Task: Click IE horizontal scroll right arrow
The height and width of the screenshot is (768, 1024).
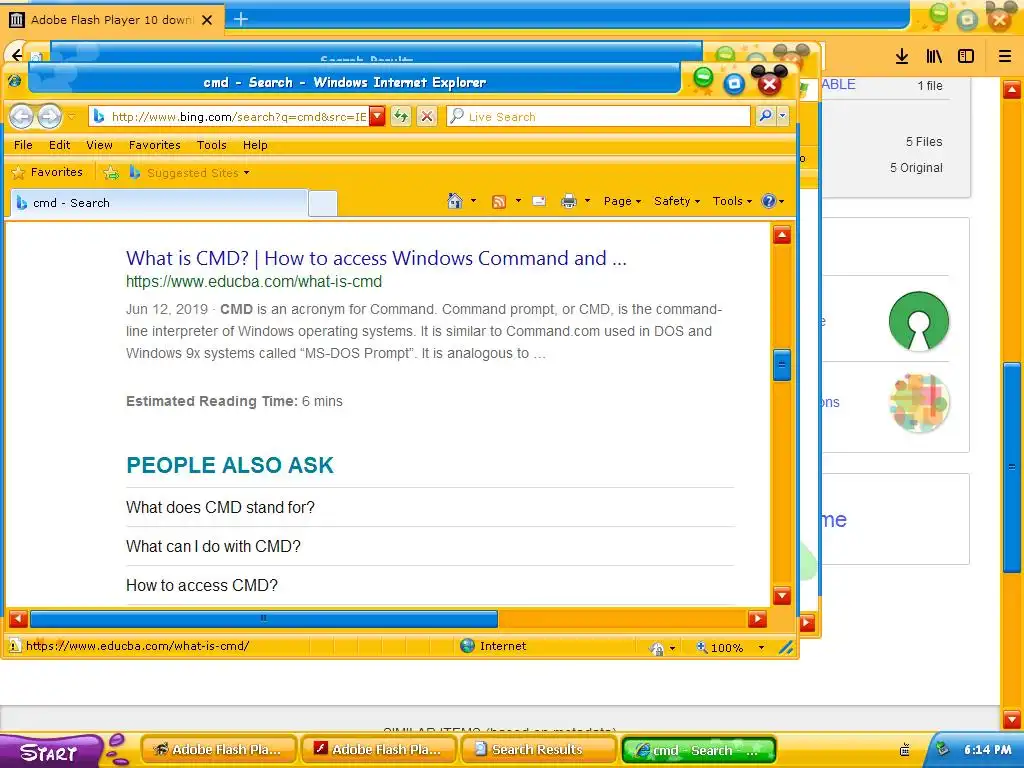Action: click(757, 619)
